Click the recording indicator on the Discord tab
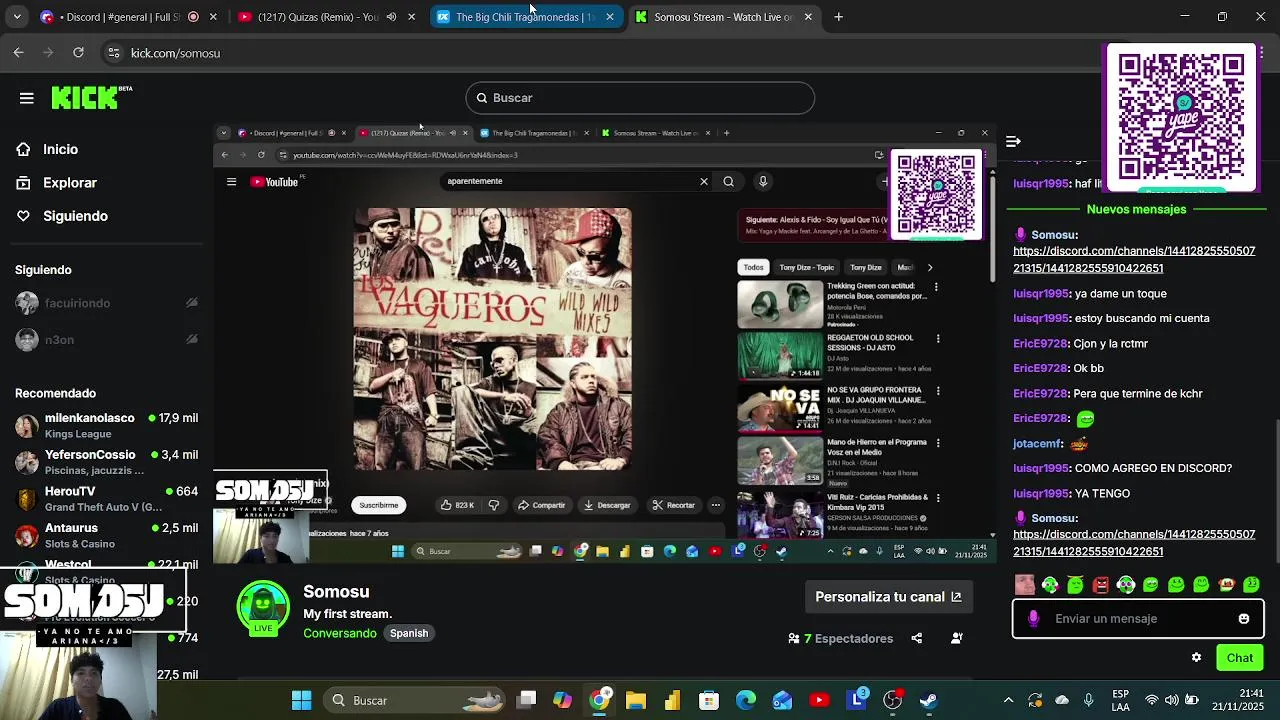The image size is (1280, 720). [193, 17]
